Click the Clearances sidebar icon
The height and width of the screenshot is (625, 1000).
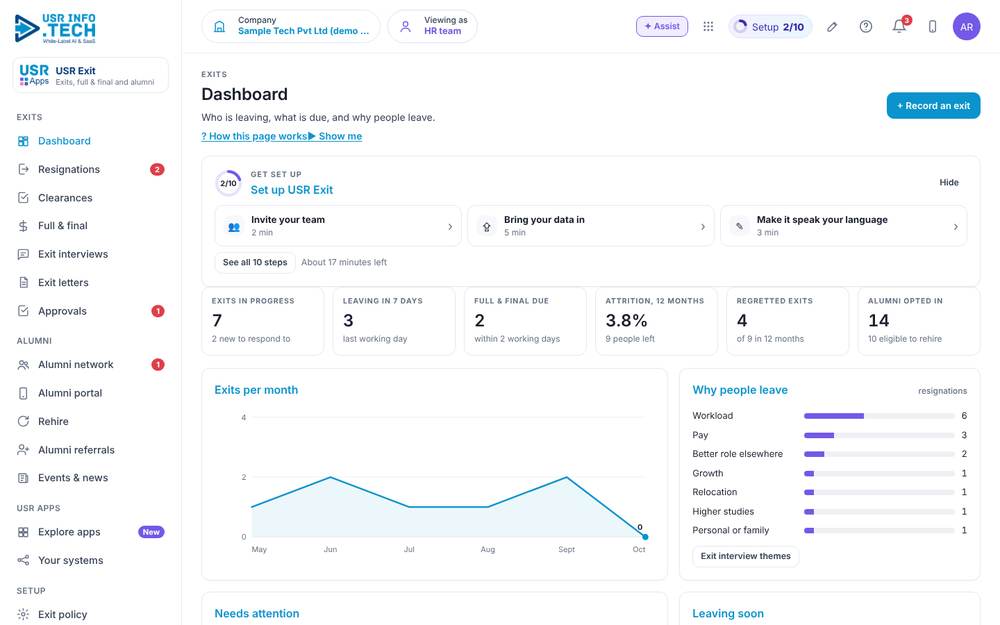(x=24, y=198)
